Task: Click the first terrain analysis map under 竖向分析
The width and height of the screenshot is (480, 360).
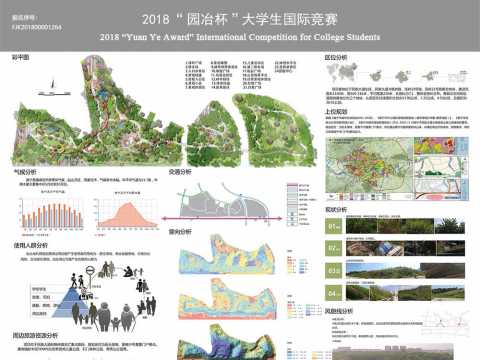Action: [x=227, y=254]
